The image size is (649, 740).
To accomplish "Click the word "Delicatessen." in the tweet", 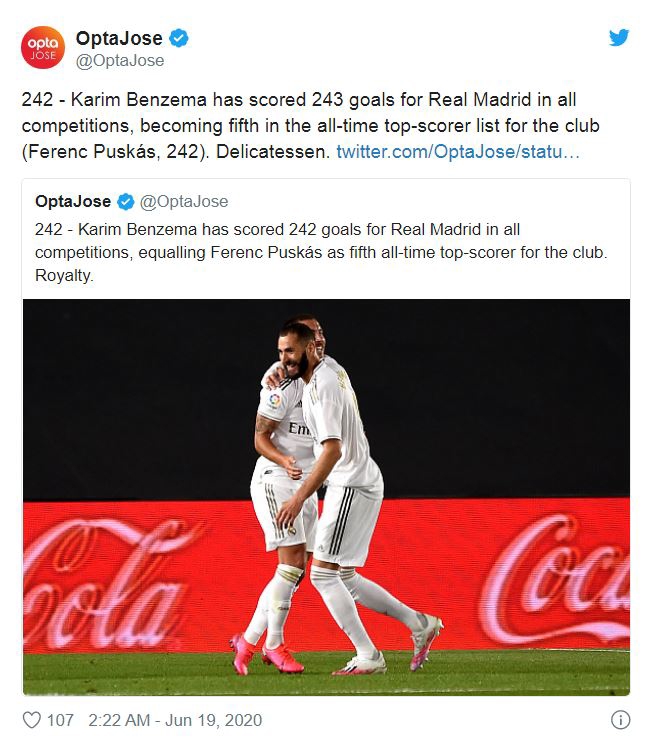I will [280, 152].
